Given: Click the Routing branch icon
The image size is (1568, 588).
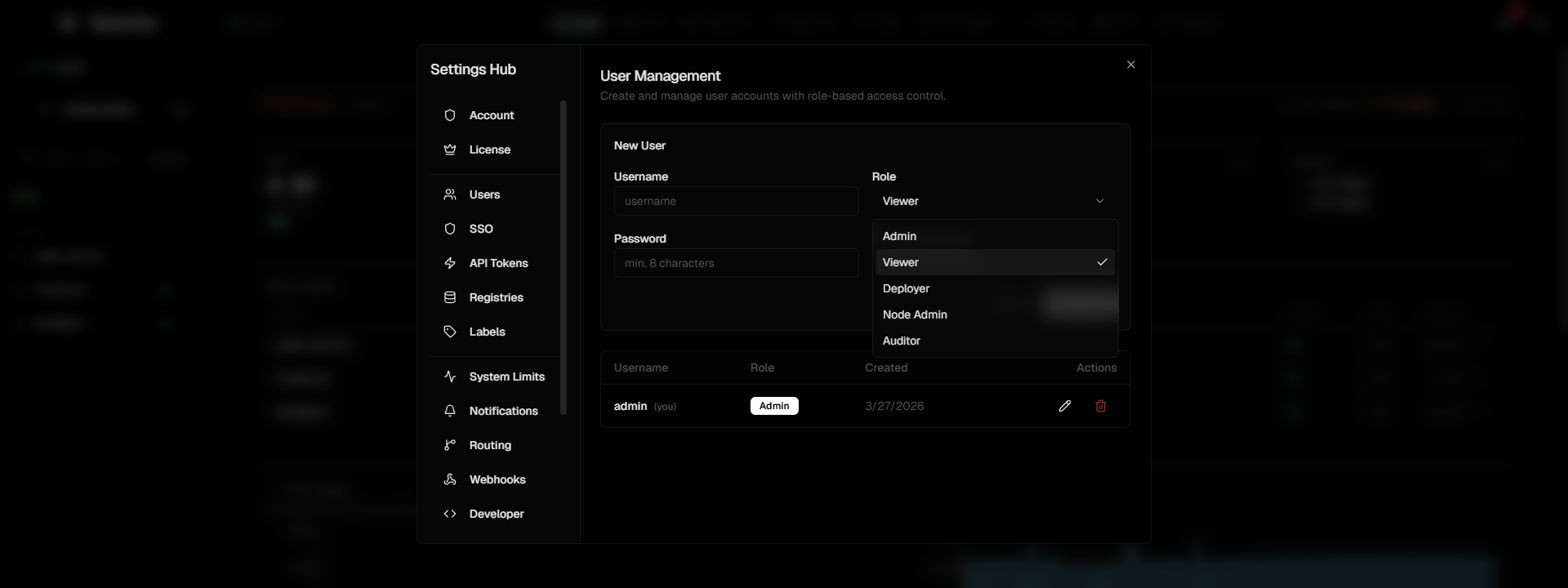Looking at the screenshot, I should pos(449,445).
